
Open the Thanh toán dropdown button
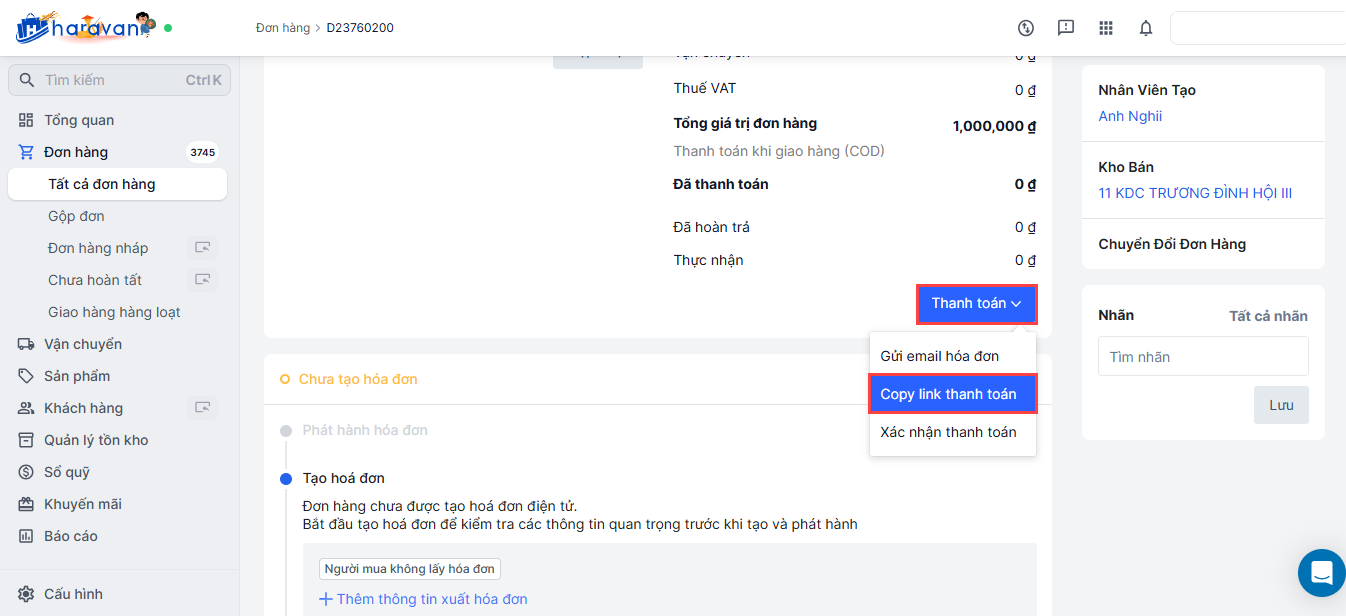tap(976, 304)
